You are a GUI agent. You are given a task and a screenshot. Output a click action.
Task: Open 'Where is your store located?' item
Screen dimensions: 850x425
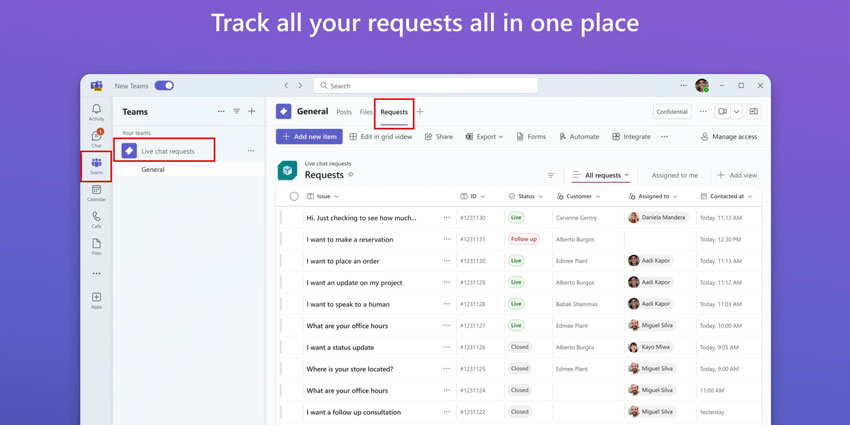pos(350,369)
